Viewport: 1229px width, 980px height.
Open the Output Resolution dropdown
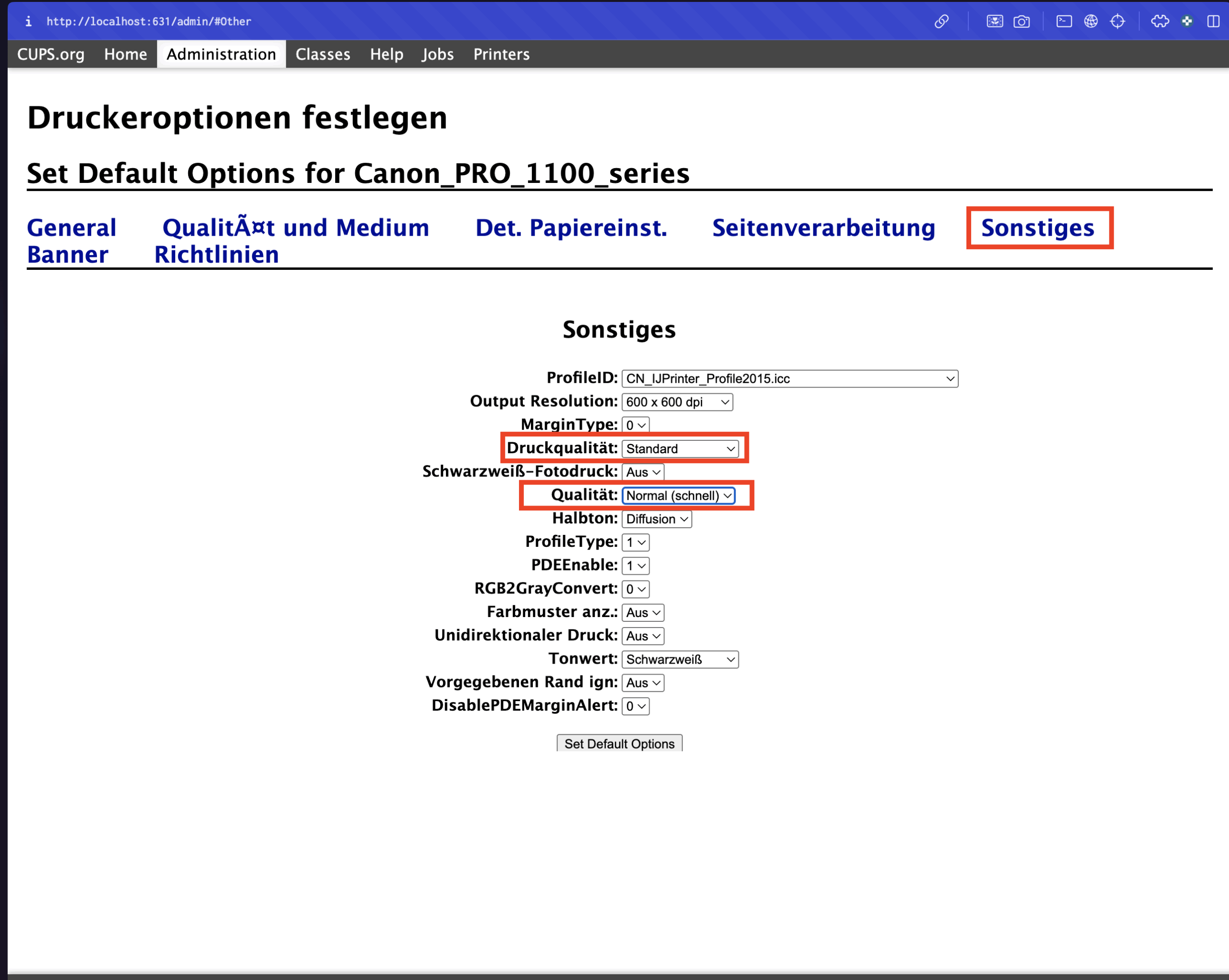[676, 402]
